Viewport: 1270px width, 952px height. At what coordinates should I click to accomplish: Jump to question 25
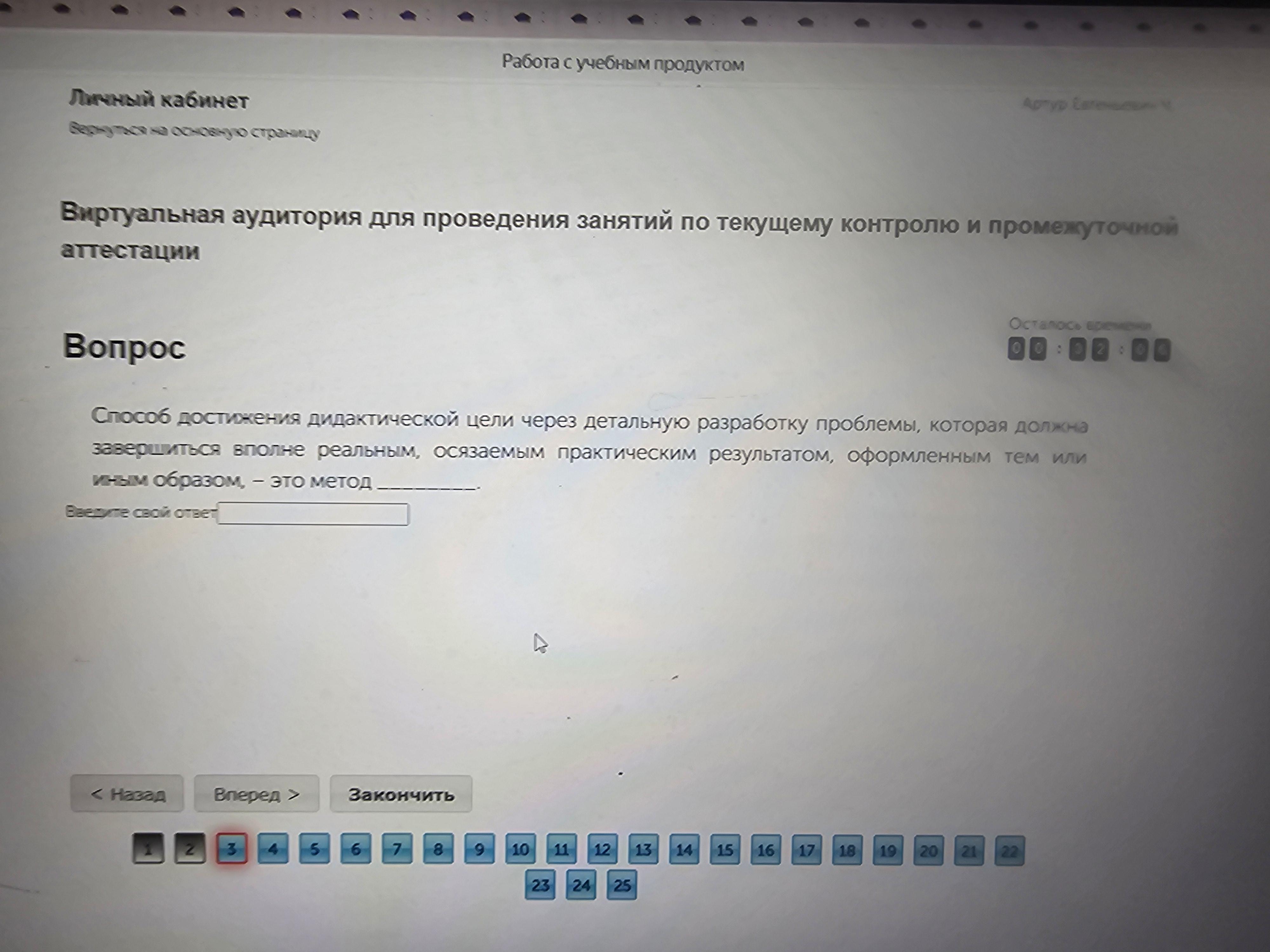(x=622, y=885)
